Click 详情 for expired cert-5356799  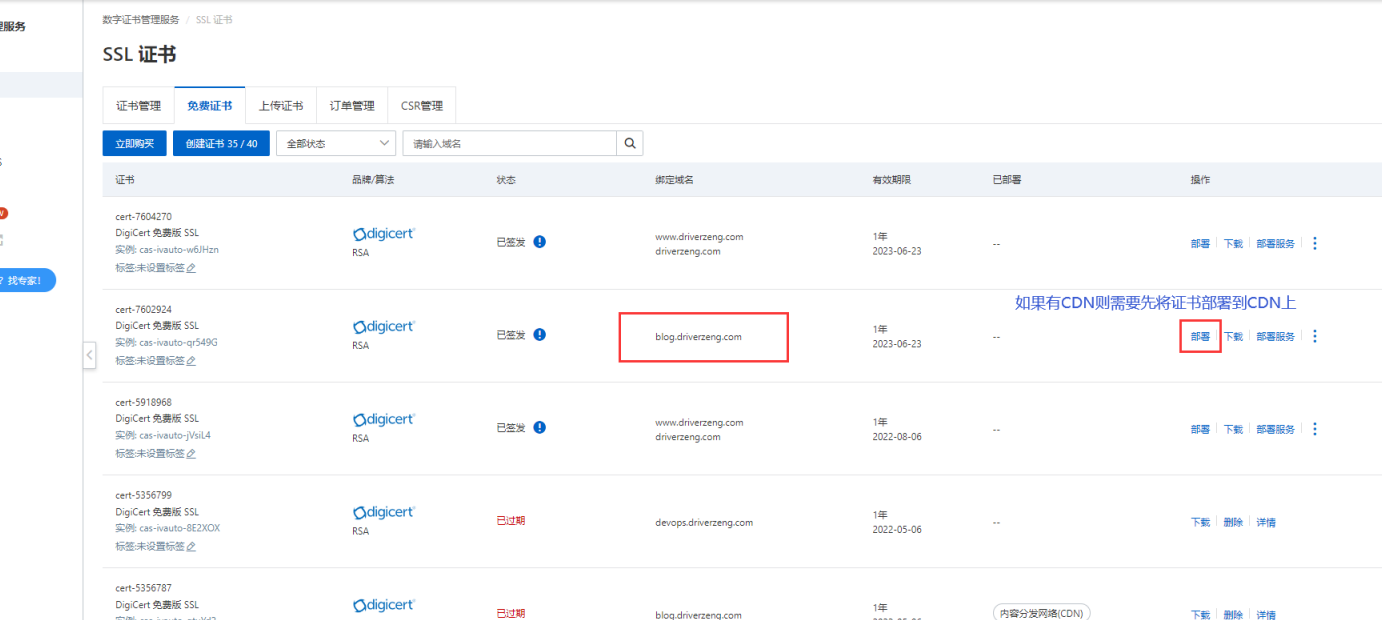click(x=1266, y=522)
